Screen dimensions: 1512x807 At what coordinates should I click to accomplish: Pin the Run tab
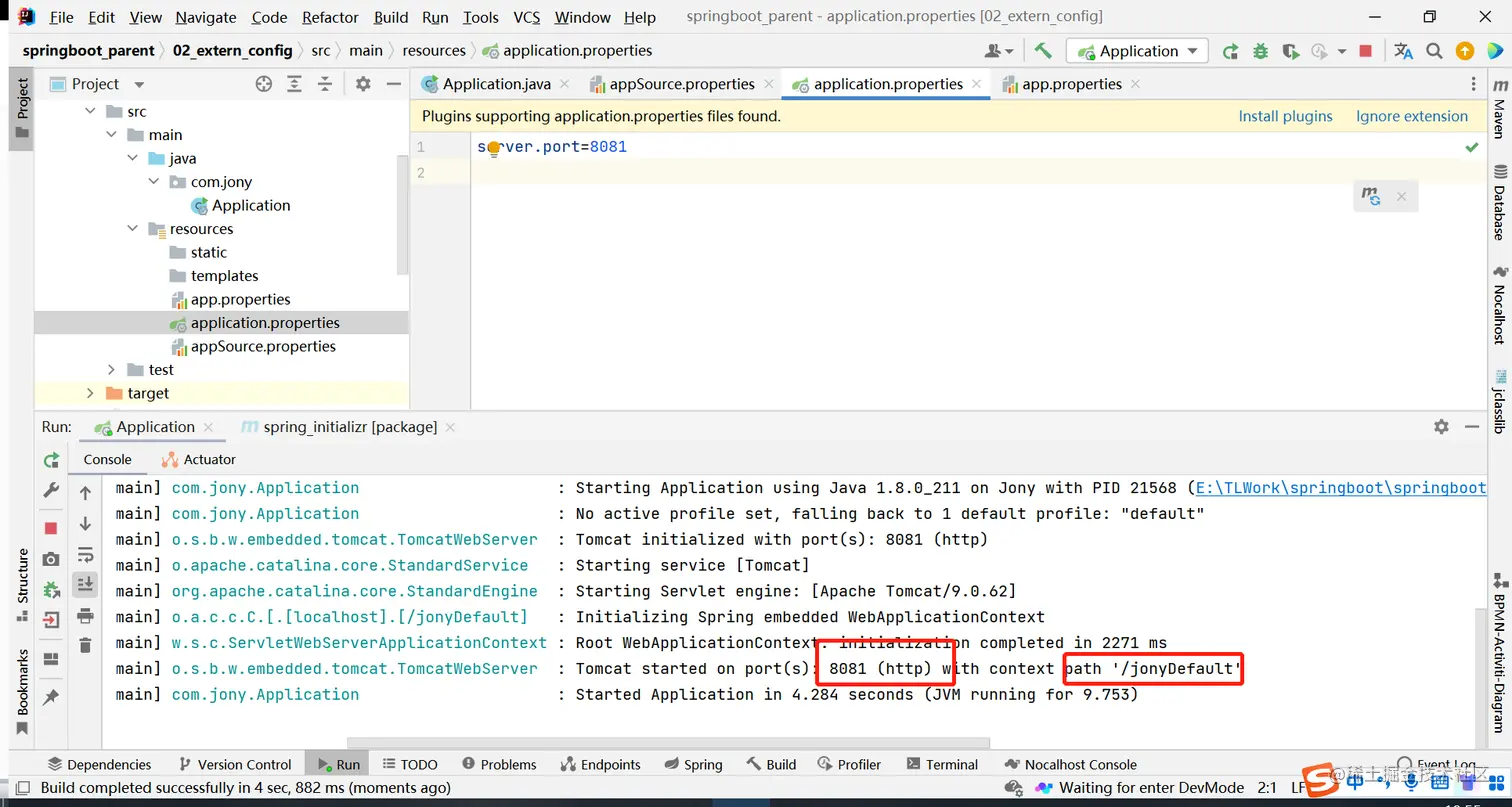[x=51, y=696]
